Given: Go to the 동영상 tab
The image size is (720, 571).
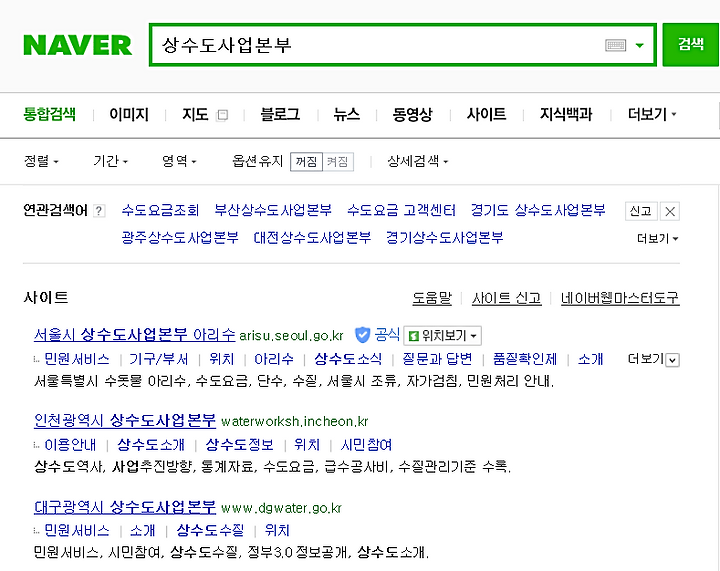Looking at the screenshot, I should pyautogui.click(x=412, y=114).
